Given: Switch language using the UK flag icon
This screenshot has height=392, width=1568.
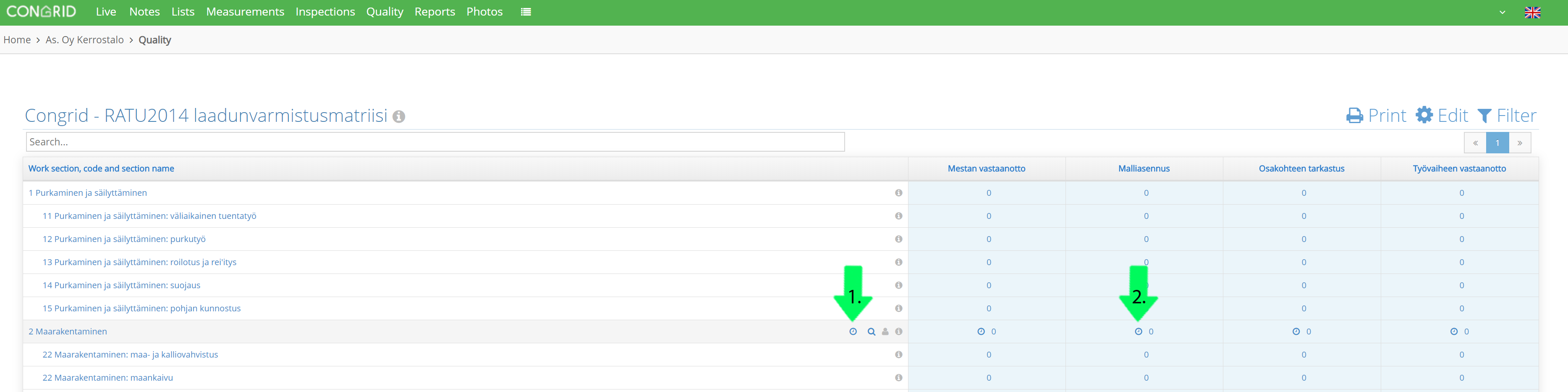Looking at the screenshot, I should pos(1532,12).
